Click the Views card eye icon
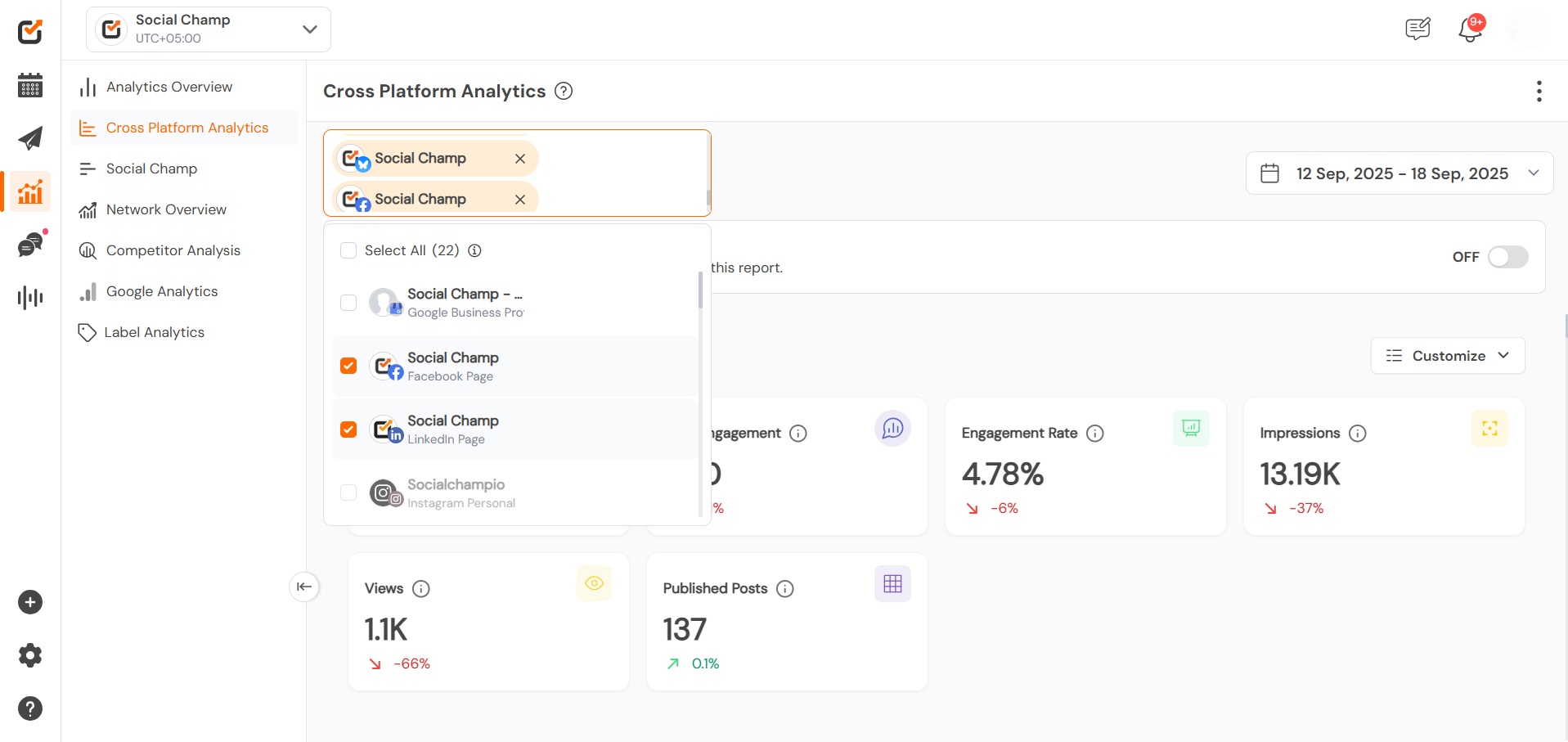The image size is (1568, 742). pos(595,584)
